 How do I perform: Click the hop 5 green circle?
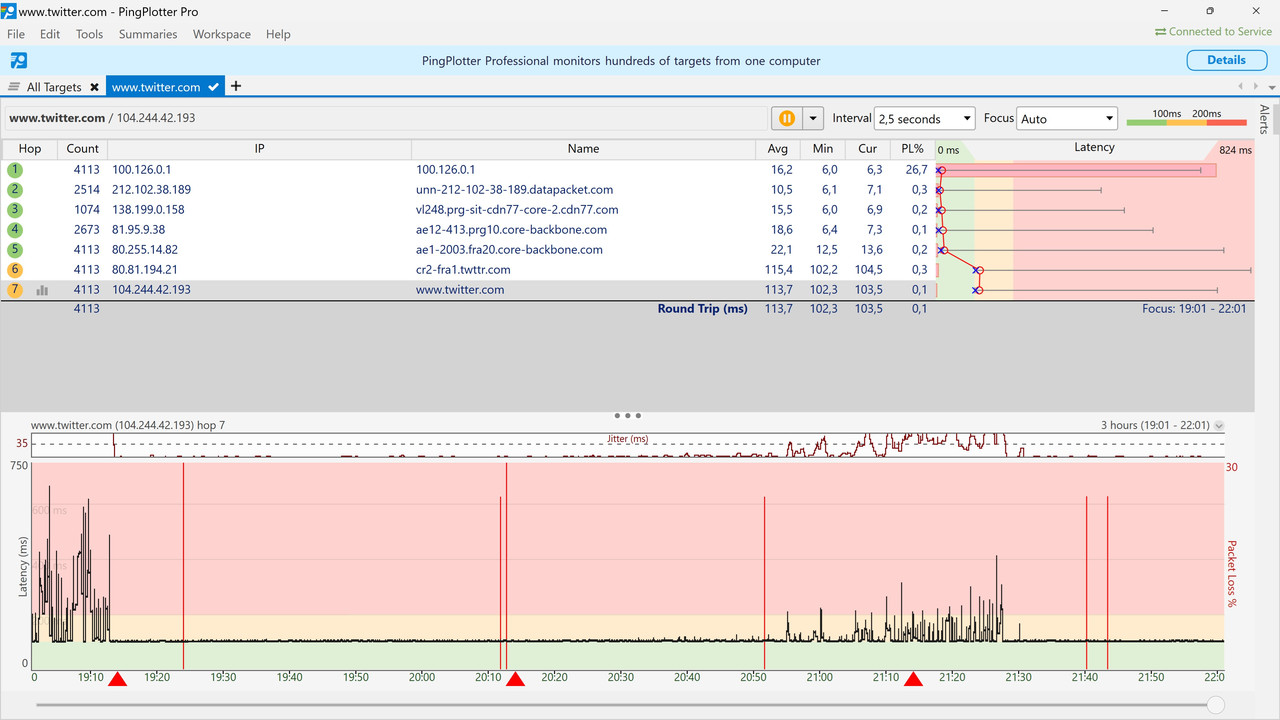[15, 250]
